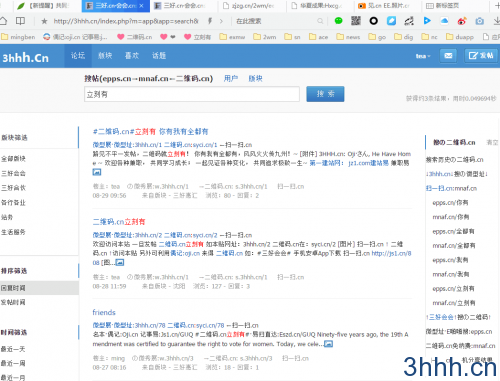The width and height of the screenshot is (500, 381).
Task: Click the 3hhh.Cn site logo
Action: (x=26, y=58)
